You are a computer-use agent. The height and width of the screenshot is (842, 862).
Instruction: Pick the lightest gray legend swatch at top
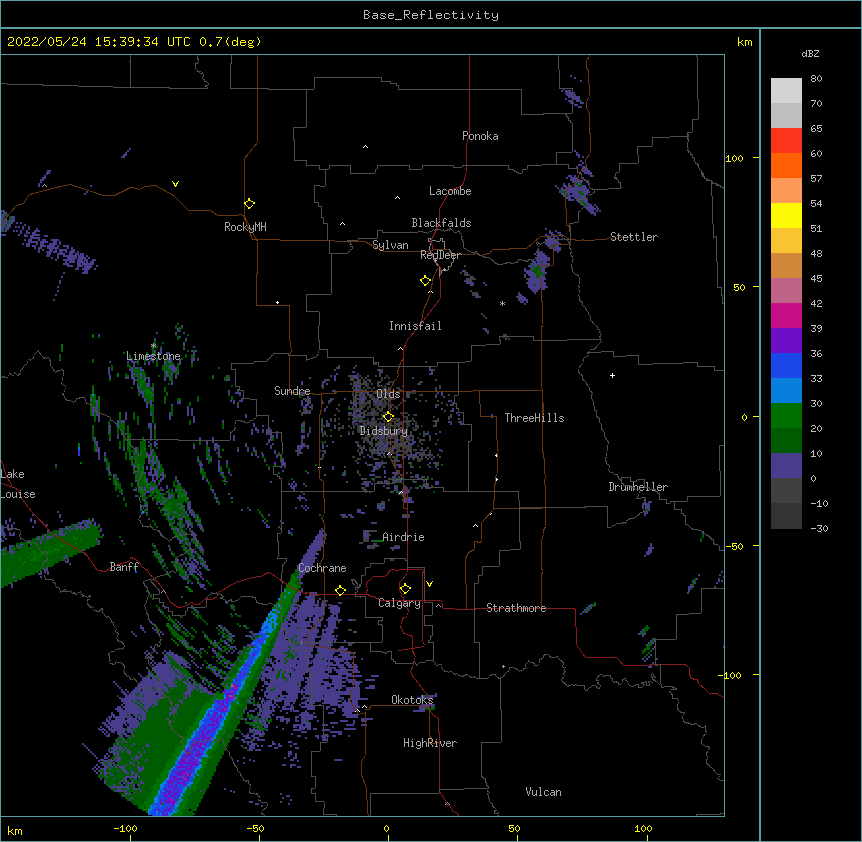pos(786,90)
